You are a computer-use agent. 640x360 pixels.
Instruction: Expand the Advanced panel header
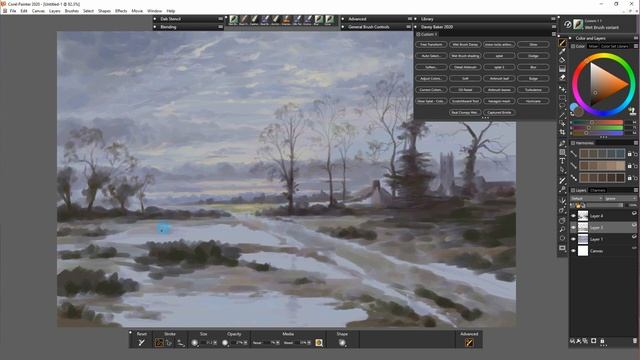point(343,19)
